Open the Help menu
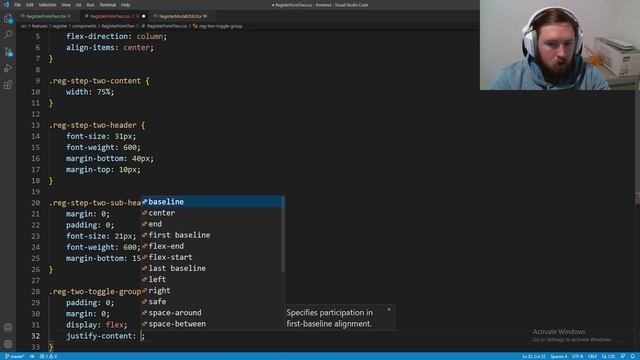The width and height of the screenshot is (640, 360). 125,5
